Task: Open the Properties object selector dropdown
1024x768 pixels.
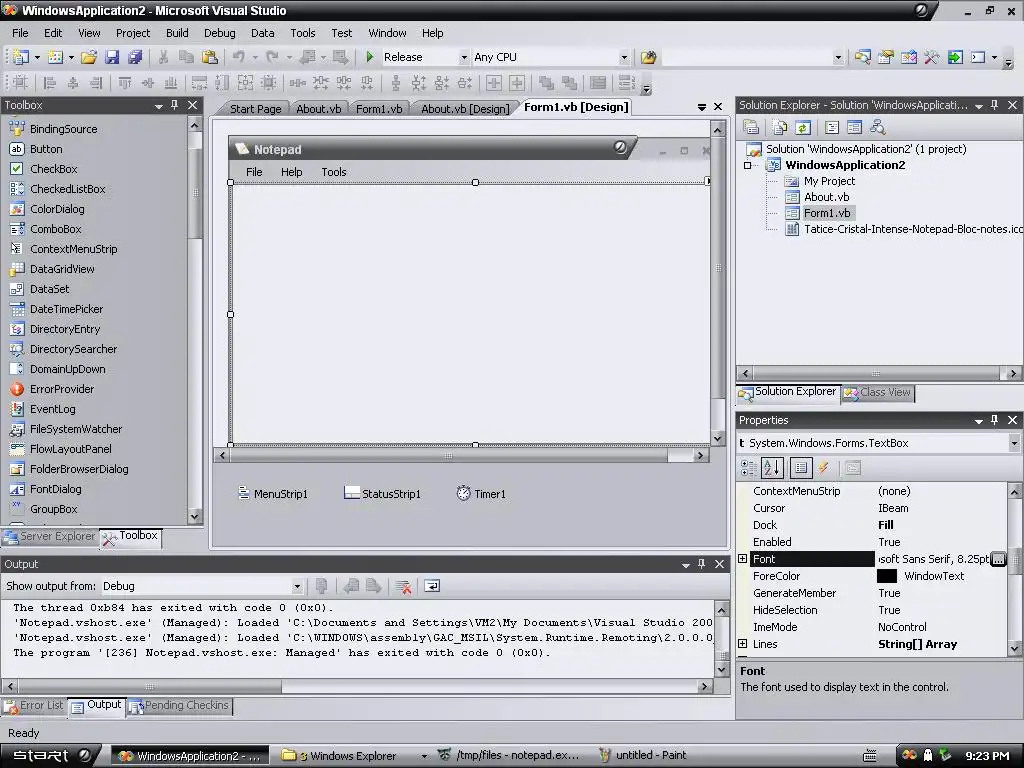Action: pos(1014,443)
